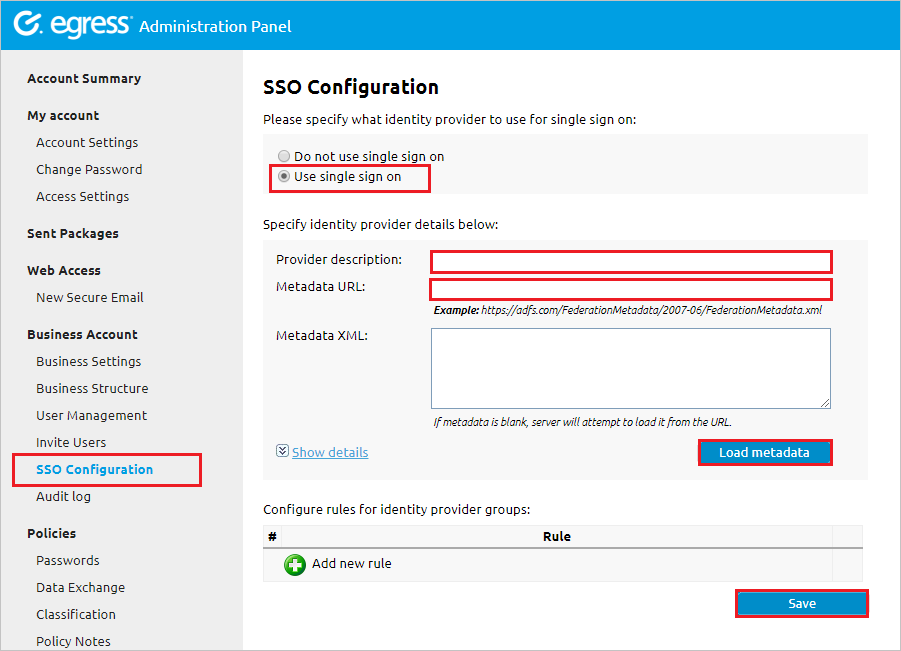
Task: Open Business Structure page
Action: [92, 388]
